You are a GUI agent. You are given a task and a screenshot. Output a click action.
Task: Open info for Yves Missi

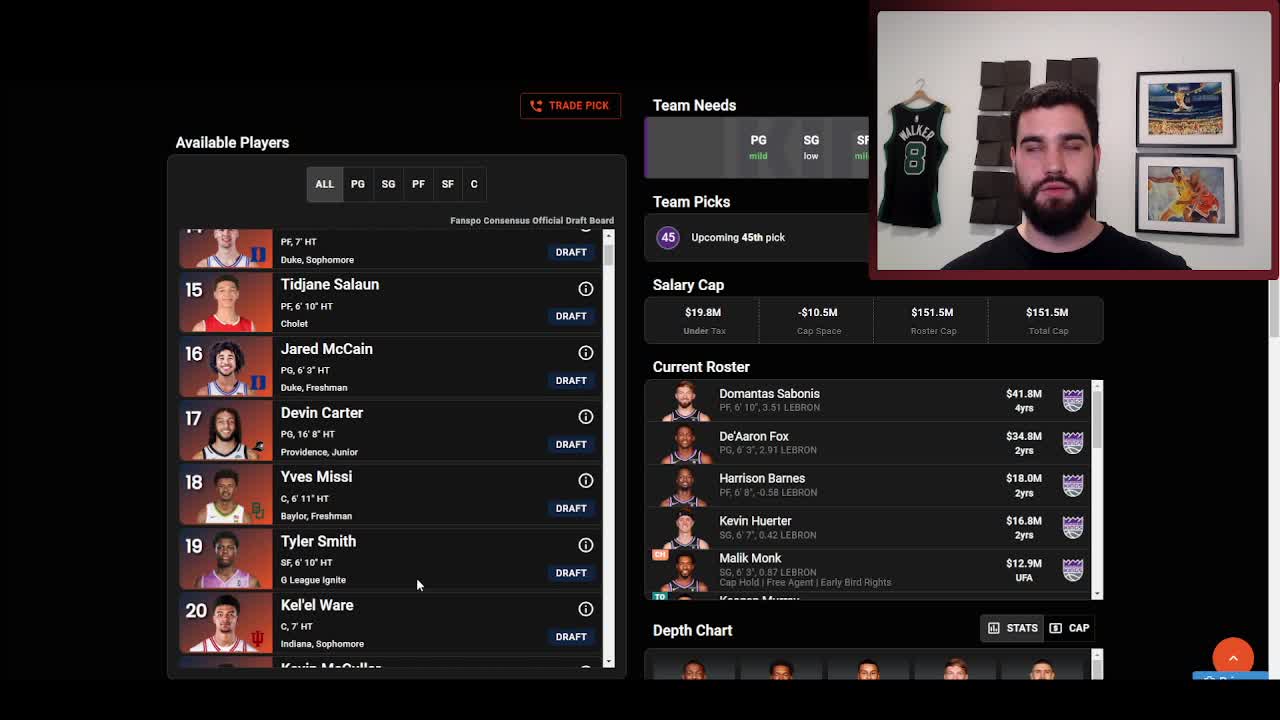(586, 481)
